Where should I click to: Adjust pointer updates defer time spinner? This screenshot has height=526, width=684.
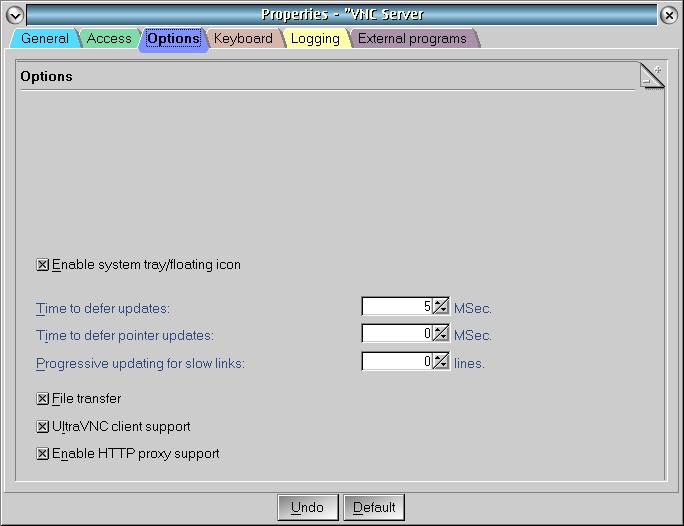(441, 334)
